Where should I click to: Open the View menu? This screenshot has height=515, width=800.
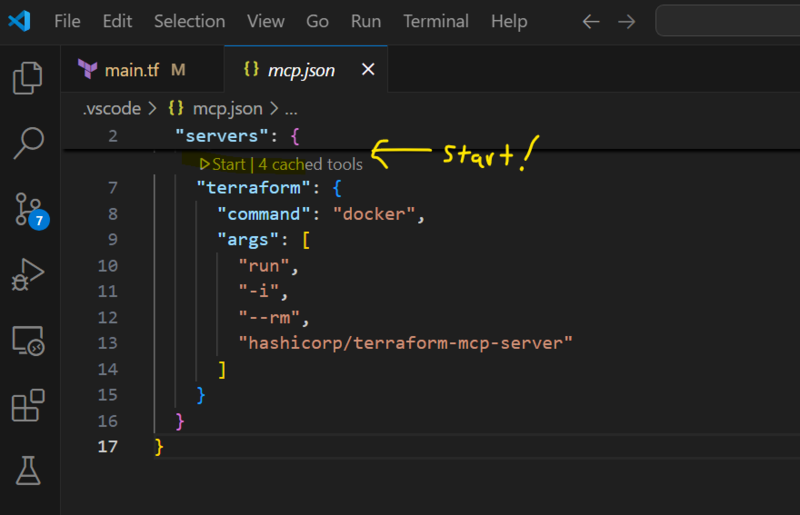(x=265, y=21)
